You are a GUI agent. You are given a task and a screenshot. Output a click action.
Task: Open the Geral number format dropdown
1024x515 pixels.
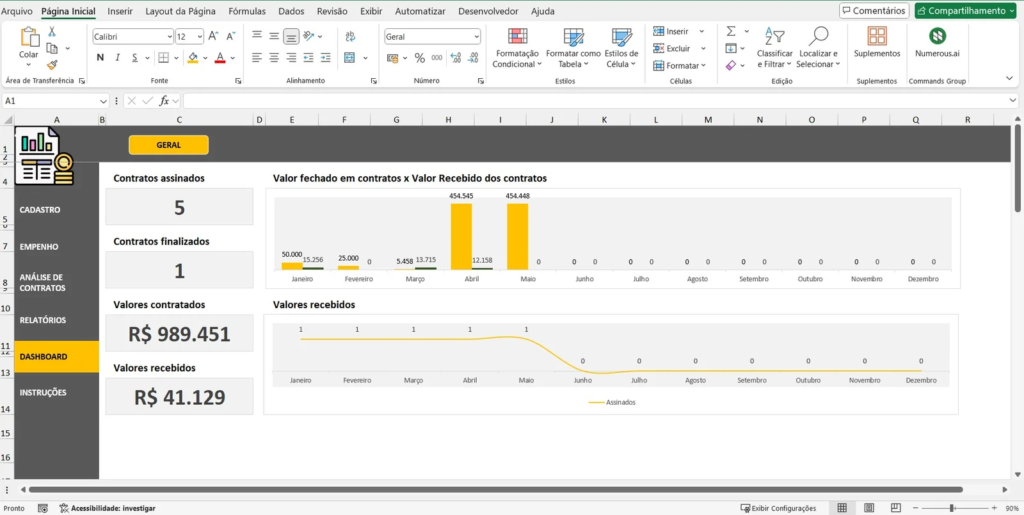[475, 36]
